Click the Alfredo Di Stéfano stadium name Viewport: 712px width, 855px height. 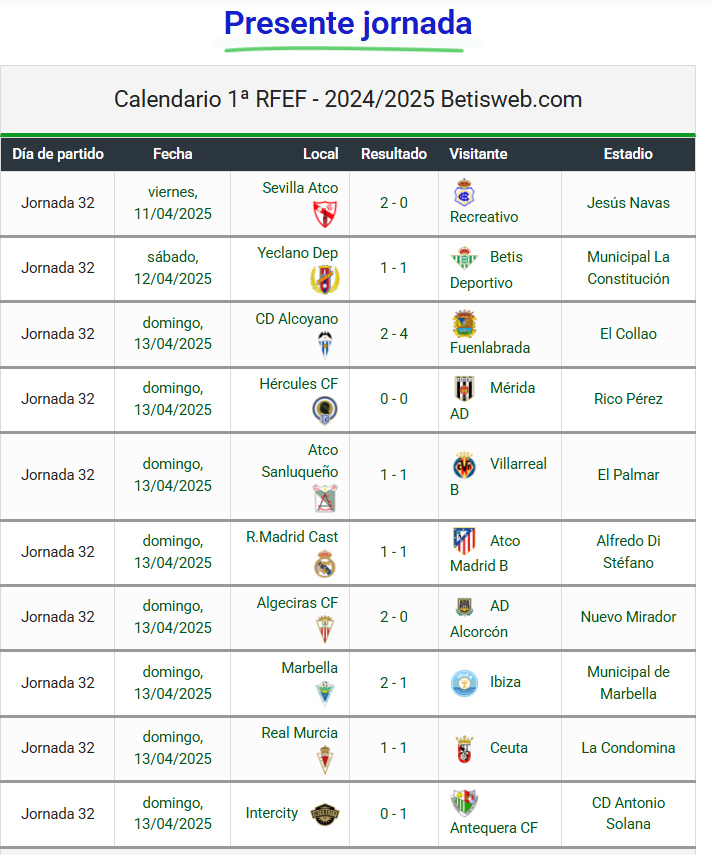[628, 552]
